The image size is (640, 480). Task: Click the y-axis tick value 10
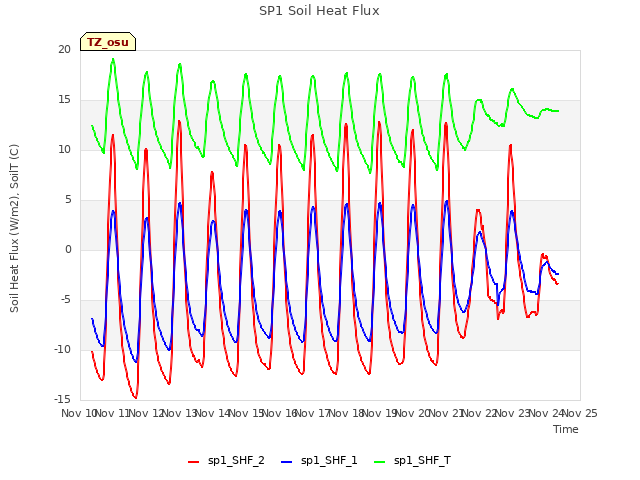point(64,150)
